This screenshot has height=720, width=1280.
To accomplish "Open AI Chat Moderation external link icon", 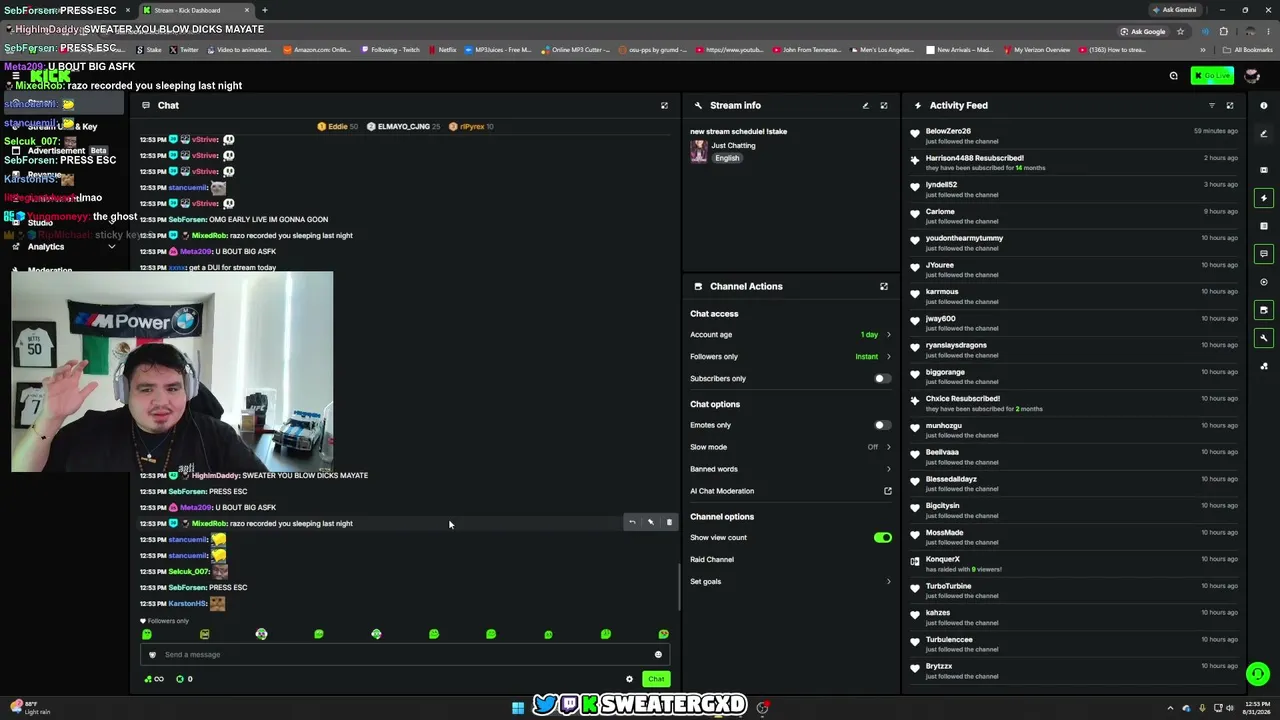I will click(x=887, y=491).
